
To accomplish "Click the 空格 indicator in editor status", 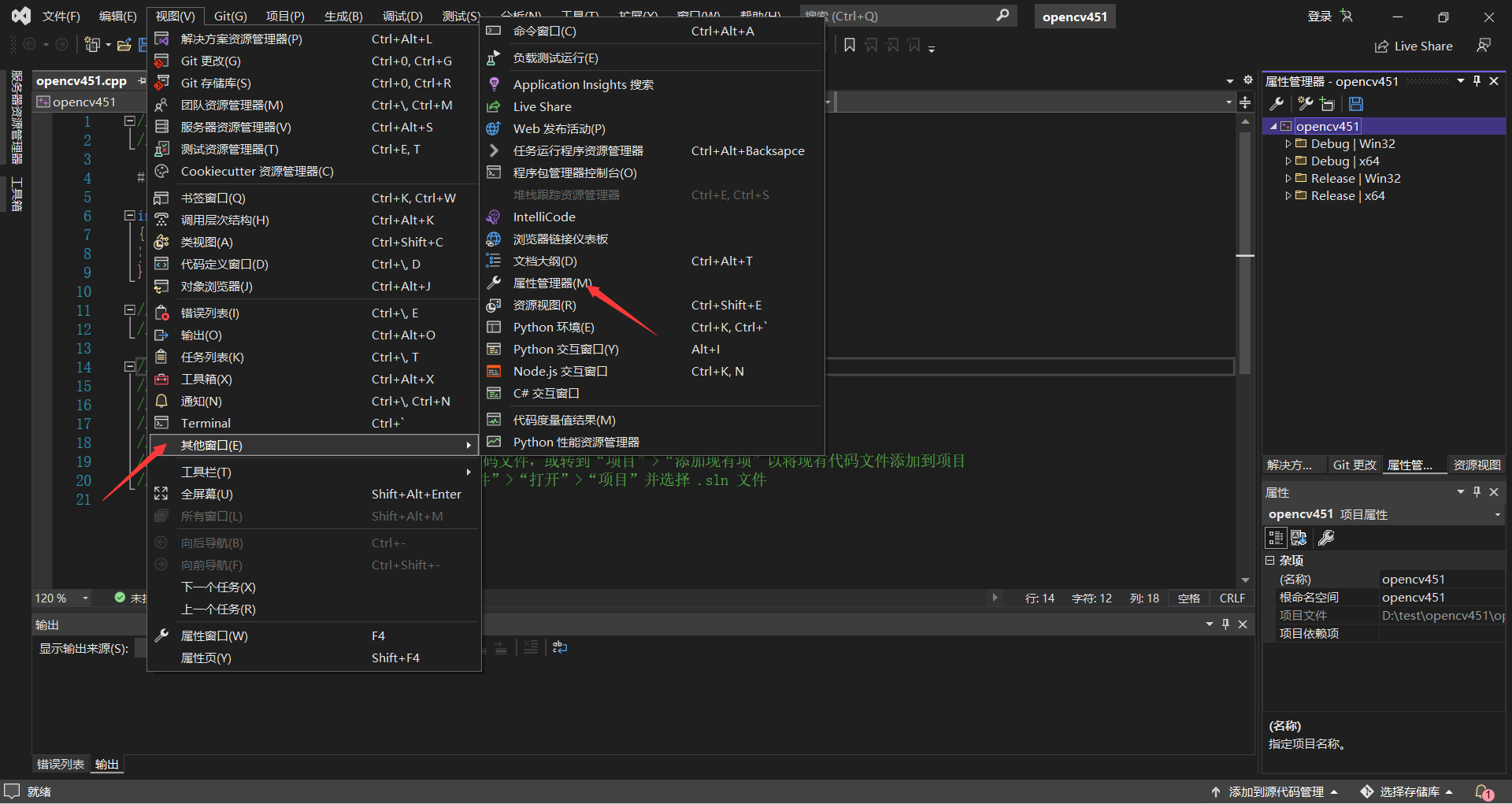I will tap(1189, 598).
